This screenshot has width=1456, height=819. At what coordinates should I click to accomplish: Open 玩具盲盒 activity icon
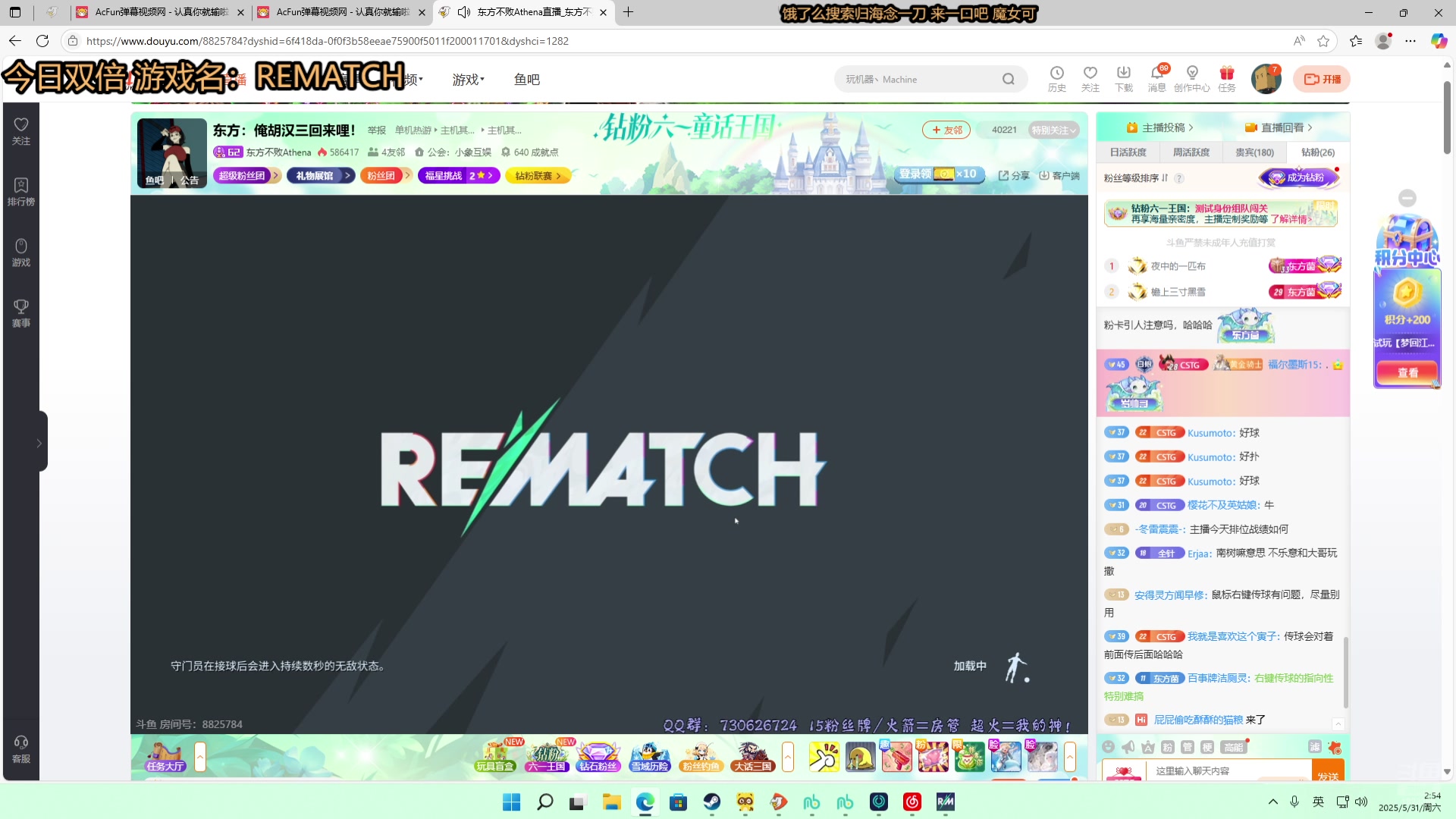(x=495, y=756)
